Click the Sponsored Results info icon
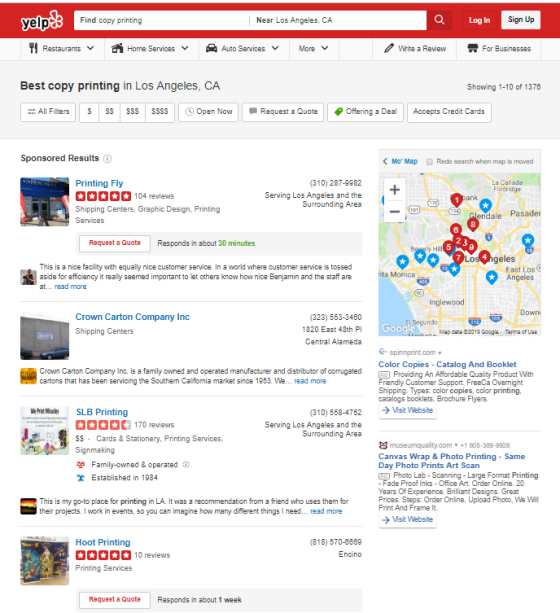Screen dimensions: 560x613 point(107,158)
